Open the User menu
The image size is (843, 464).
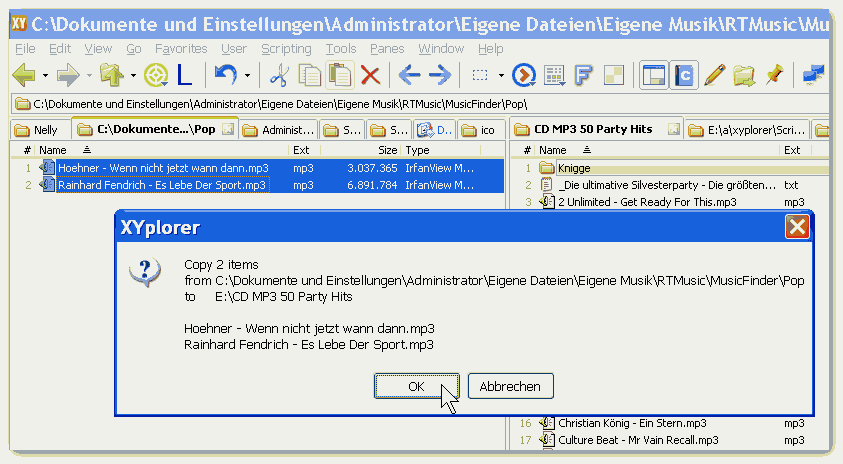coord(234,49)
